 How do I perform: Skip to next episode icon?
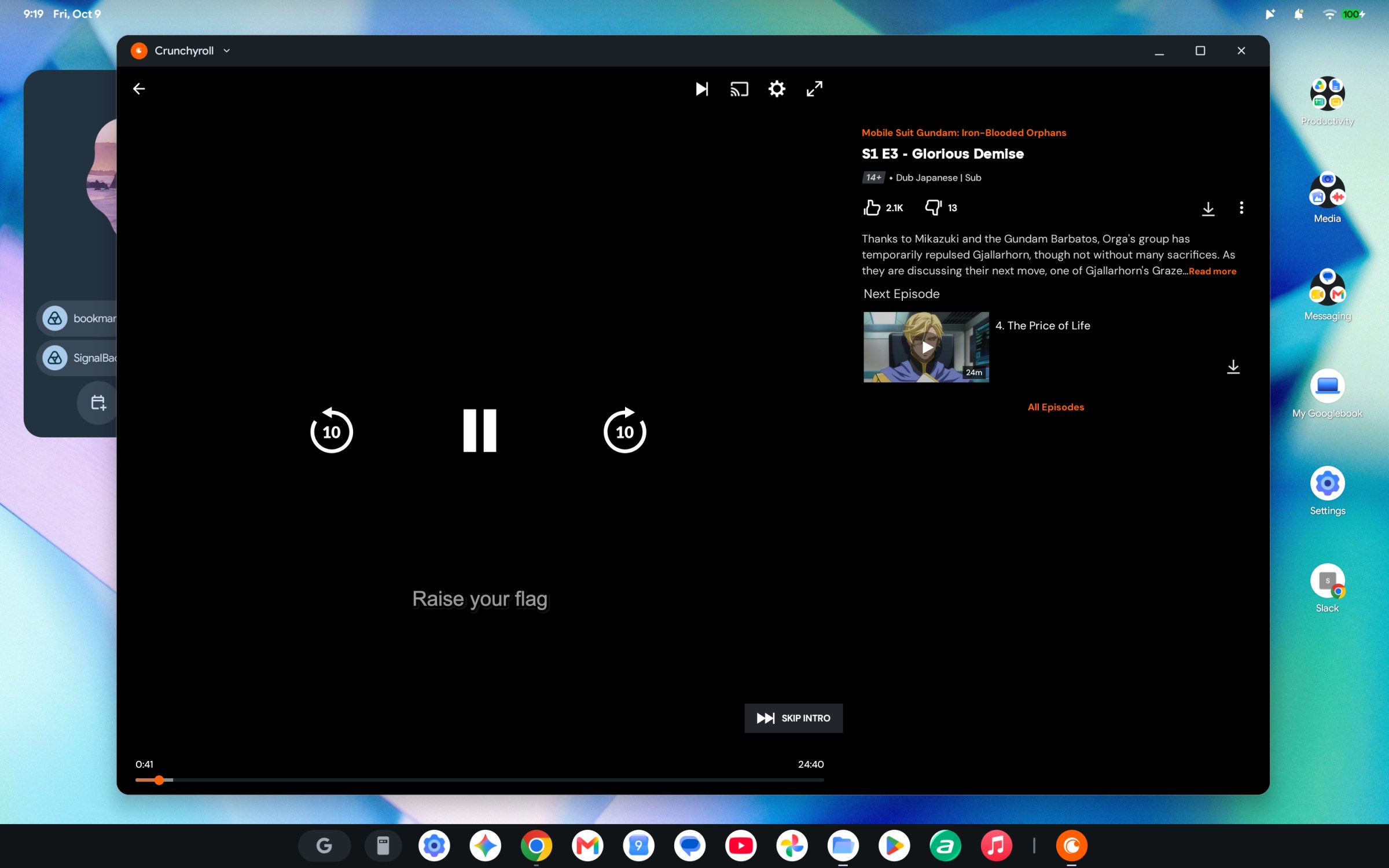click(701, 89)
